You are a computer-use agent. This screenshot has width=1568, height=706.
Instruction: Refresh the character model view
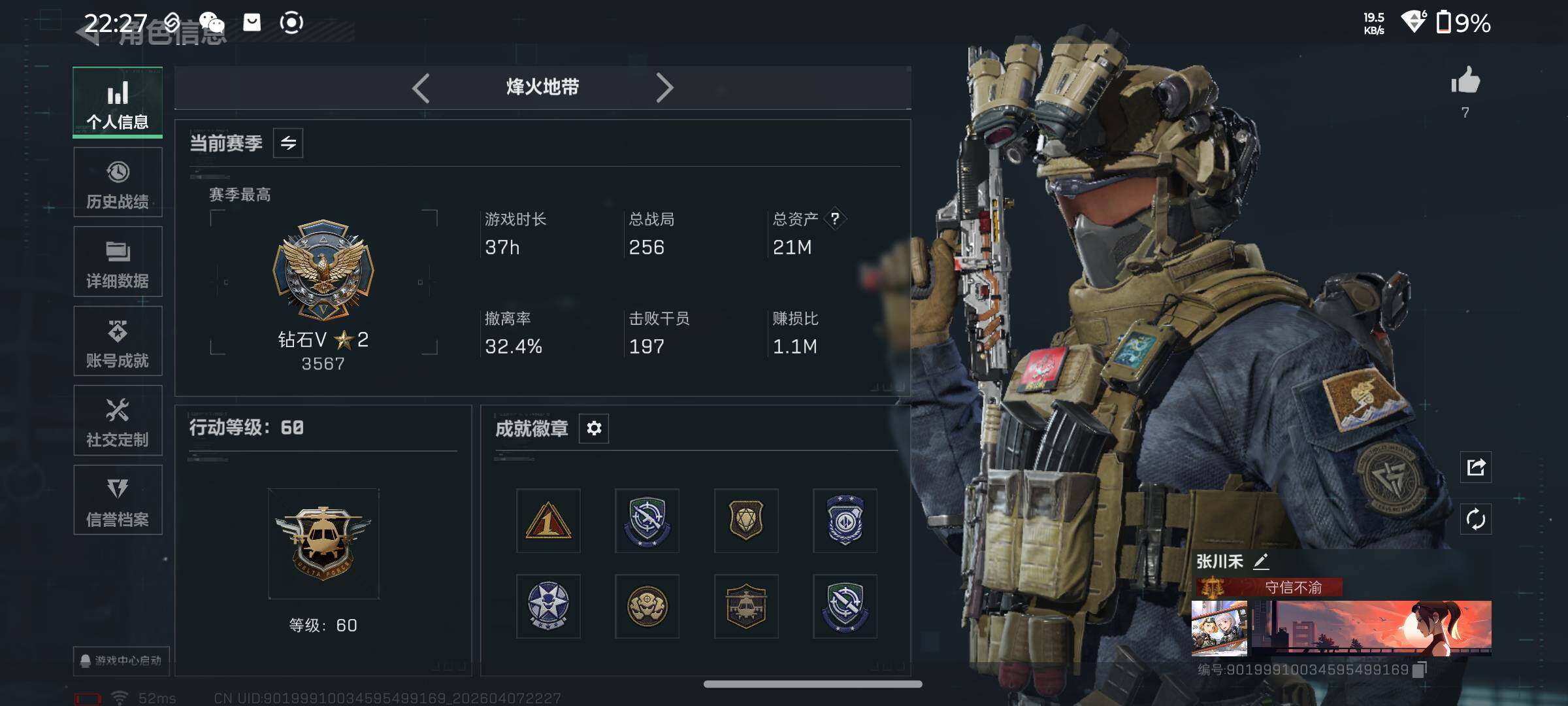[1476, 520]
